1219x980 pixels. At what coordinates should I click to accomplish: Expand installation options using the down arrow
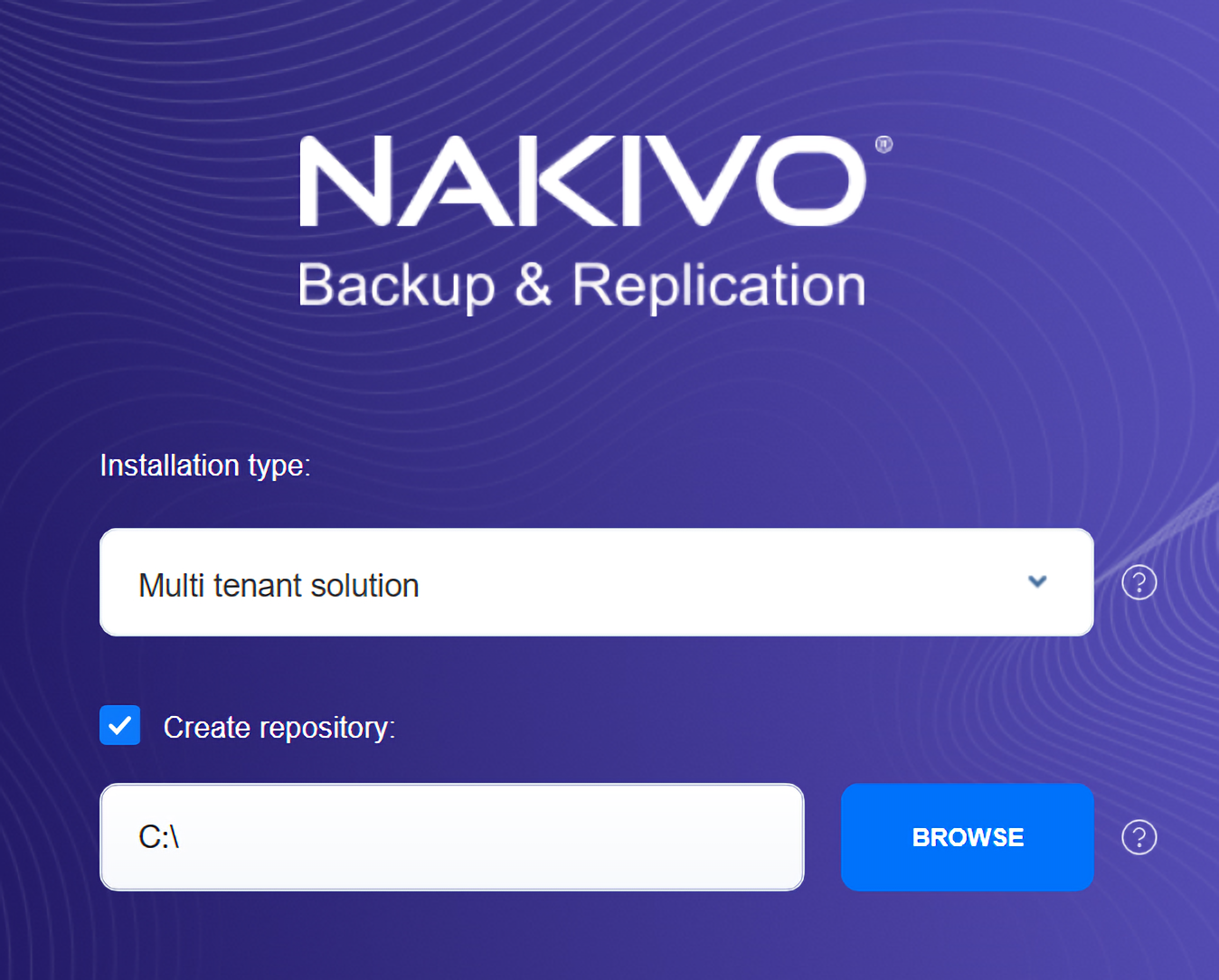(x=1037, y=581)
